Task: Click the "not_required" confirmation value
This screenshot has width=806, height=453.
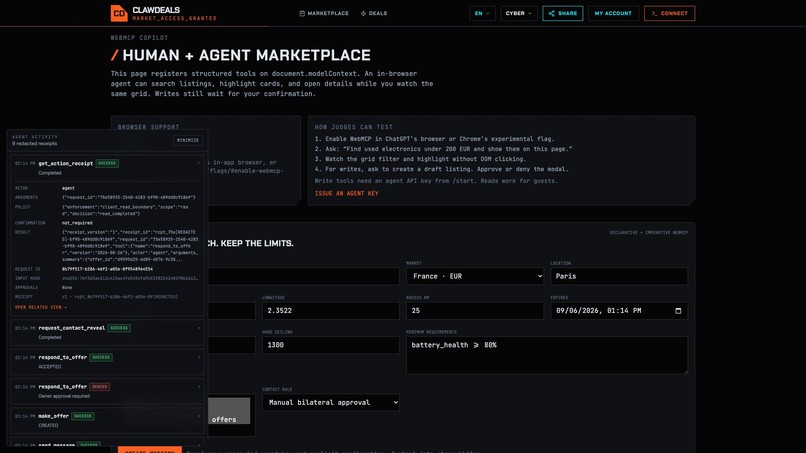Action: click(77, 223)
